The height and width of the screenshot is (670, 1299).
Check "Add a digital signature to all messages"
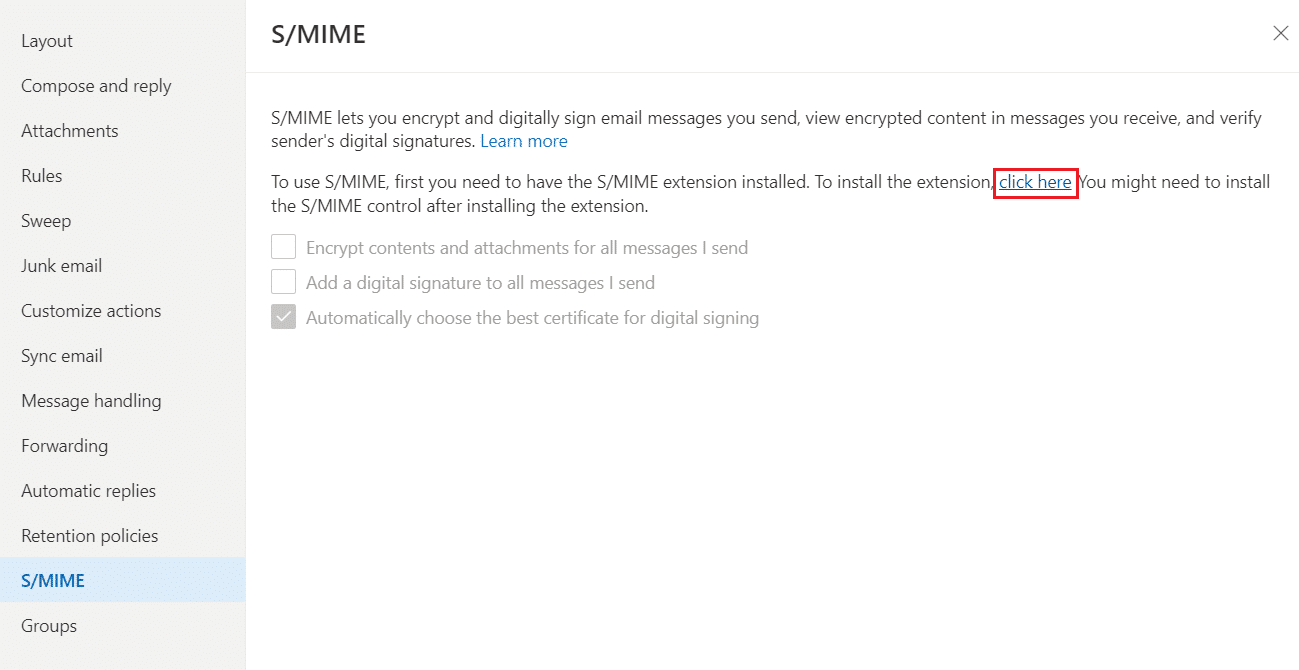(283, 281)
